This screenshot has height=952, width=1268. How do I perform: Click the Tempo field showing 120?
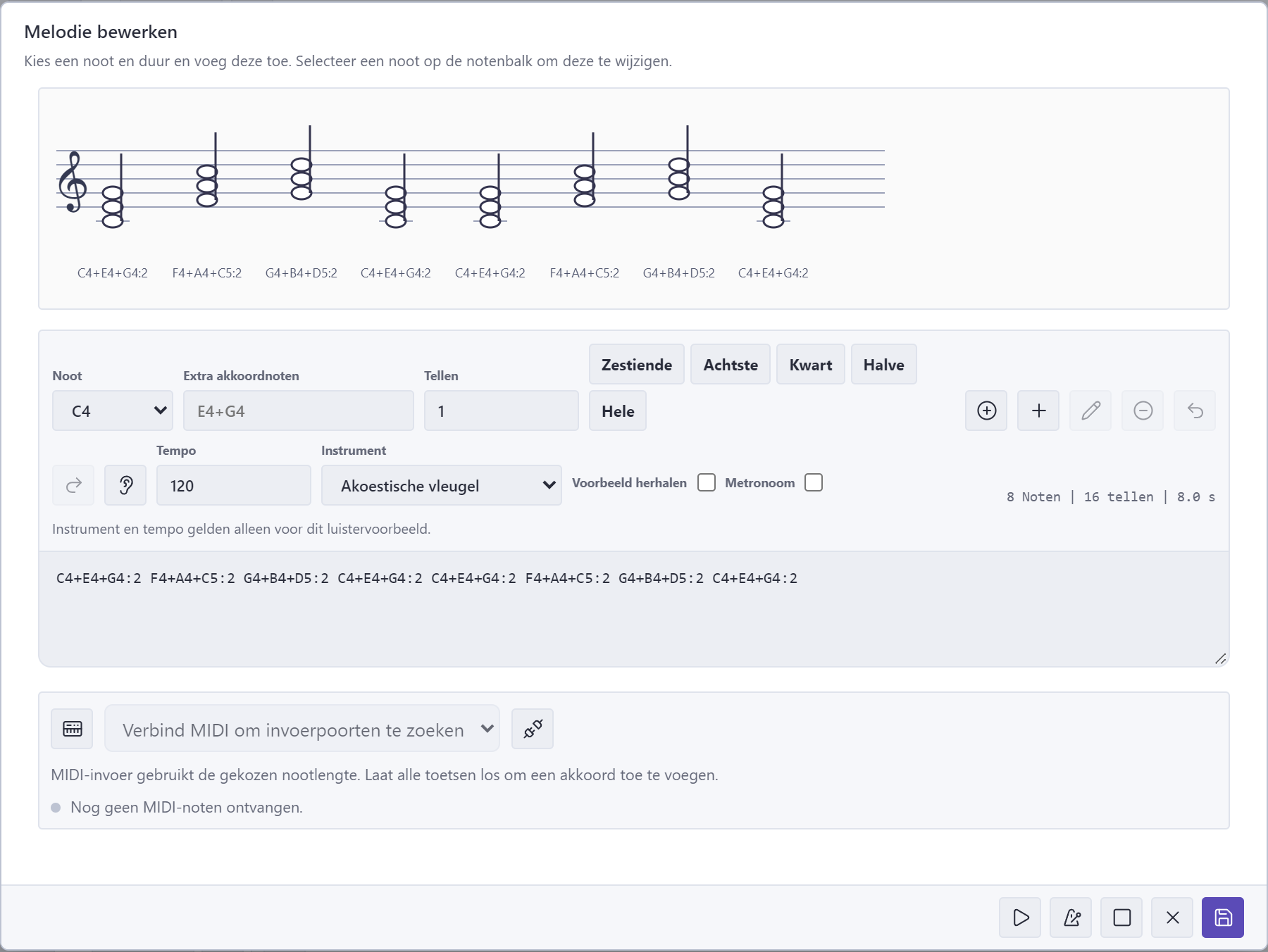click(x=234, y=485)
